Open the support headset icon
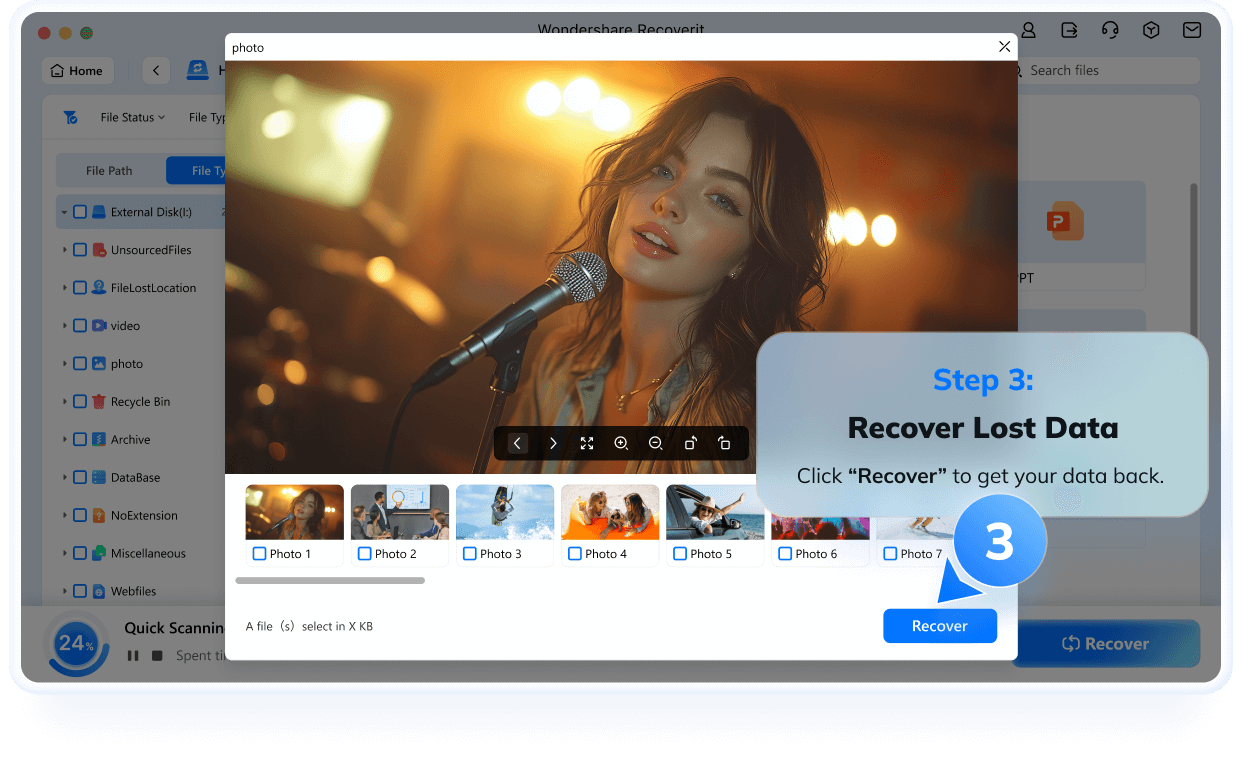This screenshot has width=1242, height=764. pyautogui.click(x=1110, y=31)
